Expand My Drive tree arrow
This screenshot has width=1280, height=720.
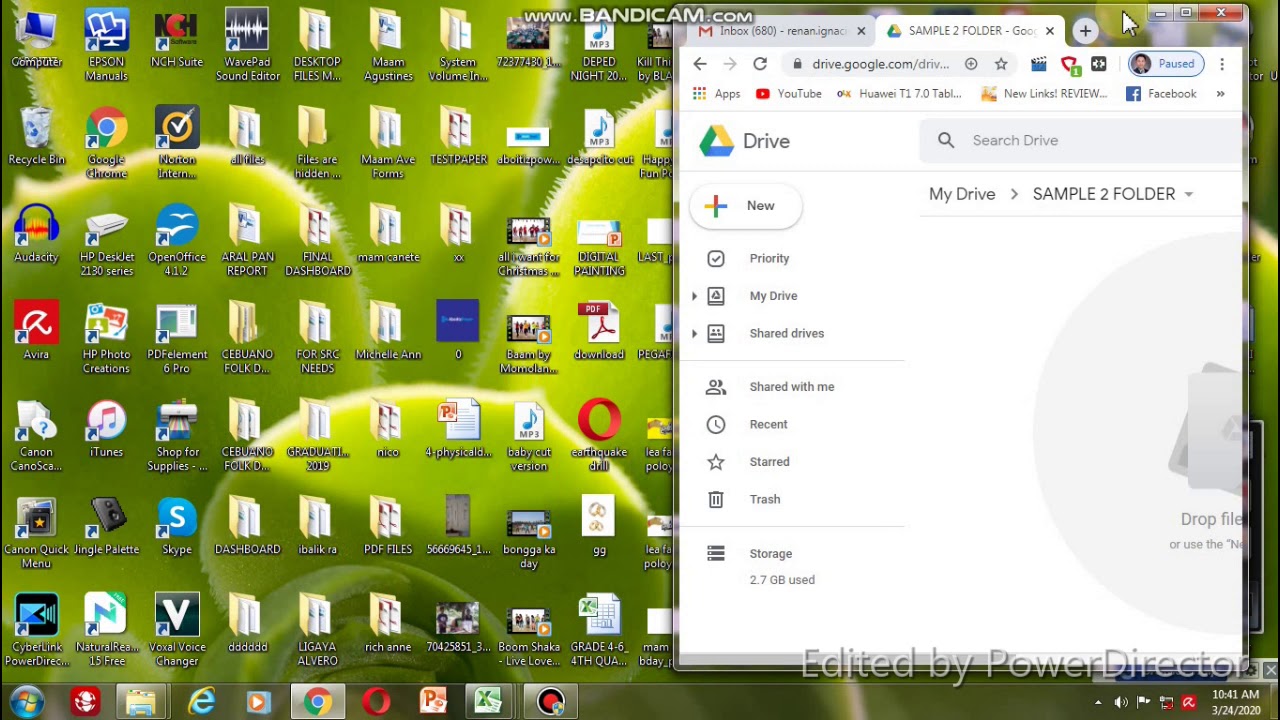694,296
